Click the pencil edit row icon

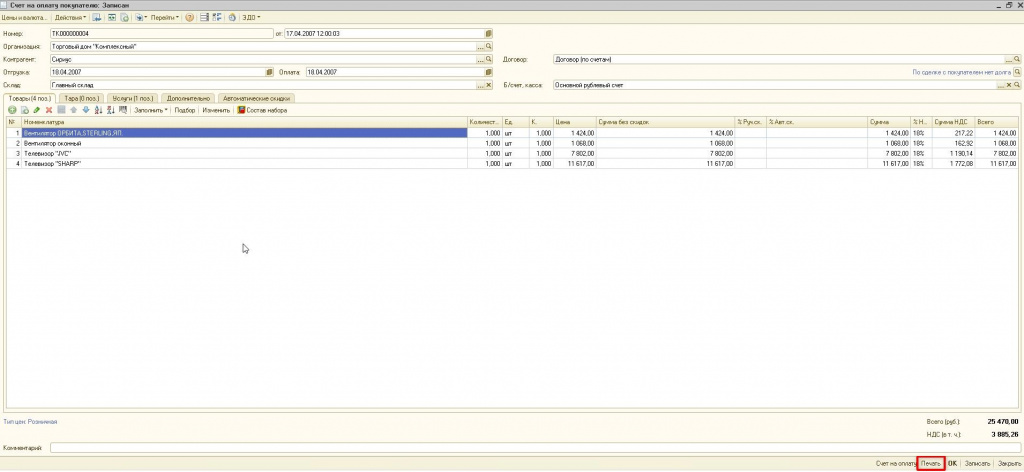[x=37, y=110]
